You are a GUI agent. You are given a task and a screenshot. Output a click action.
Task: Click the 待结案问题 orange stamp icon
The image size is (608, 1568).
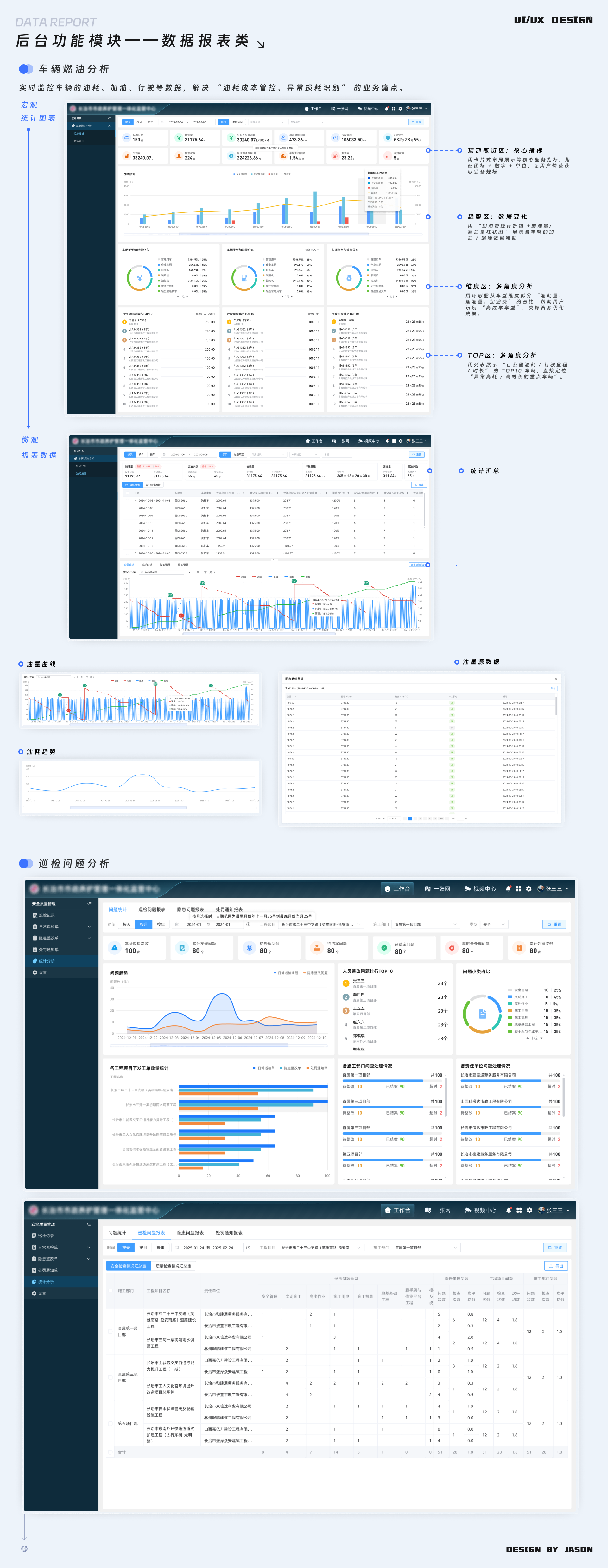tap(316, 947)
